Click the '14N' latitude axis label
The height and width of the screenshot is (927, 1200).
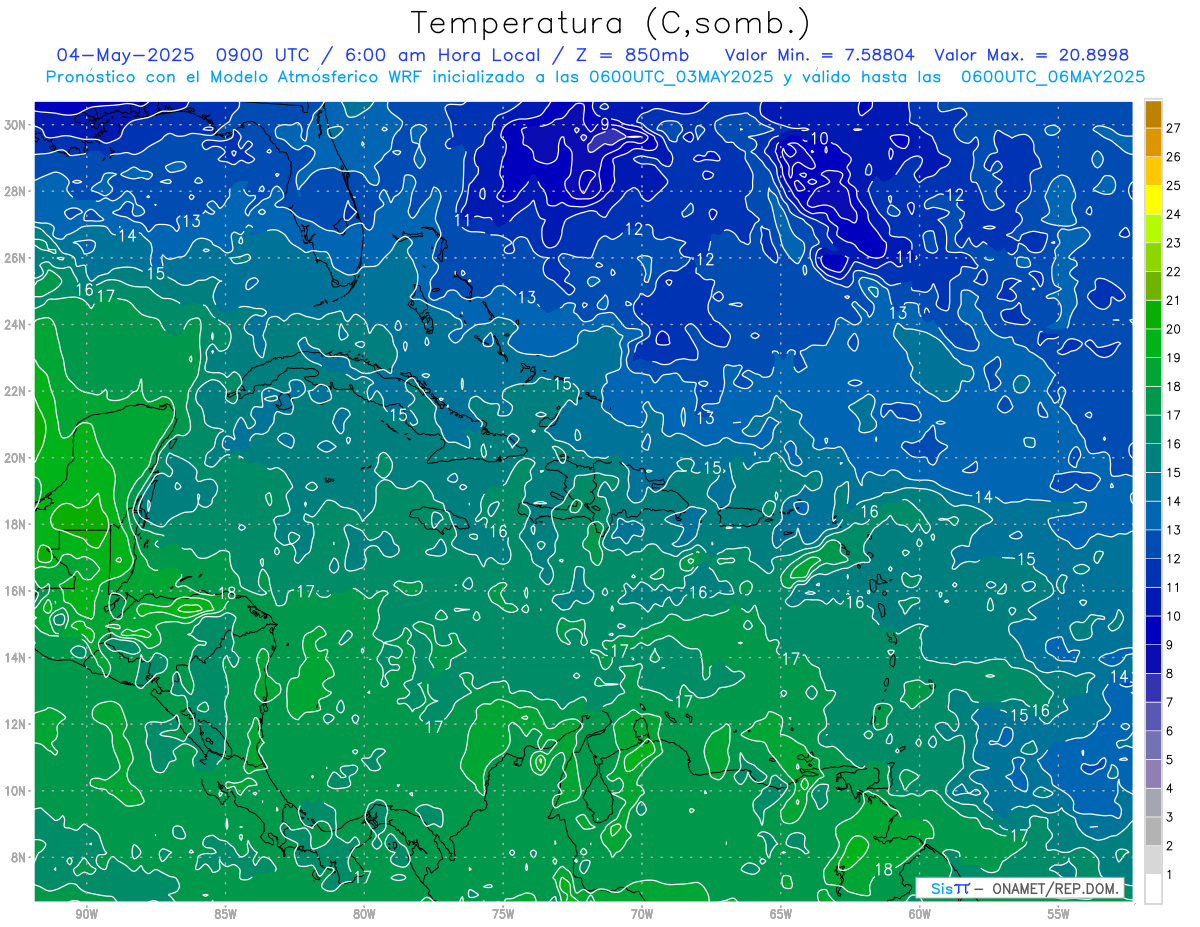click(17, 657)
